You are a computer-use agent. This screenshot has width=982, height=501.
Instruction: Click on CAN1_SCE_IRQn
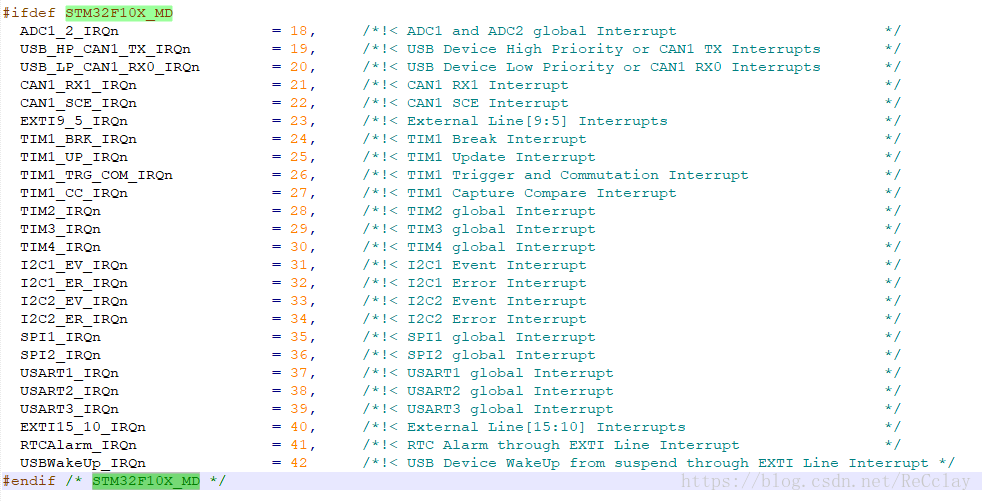(78, 103)
